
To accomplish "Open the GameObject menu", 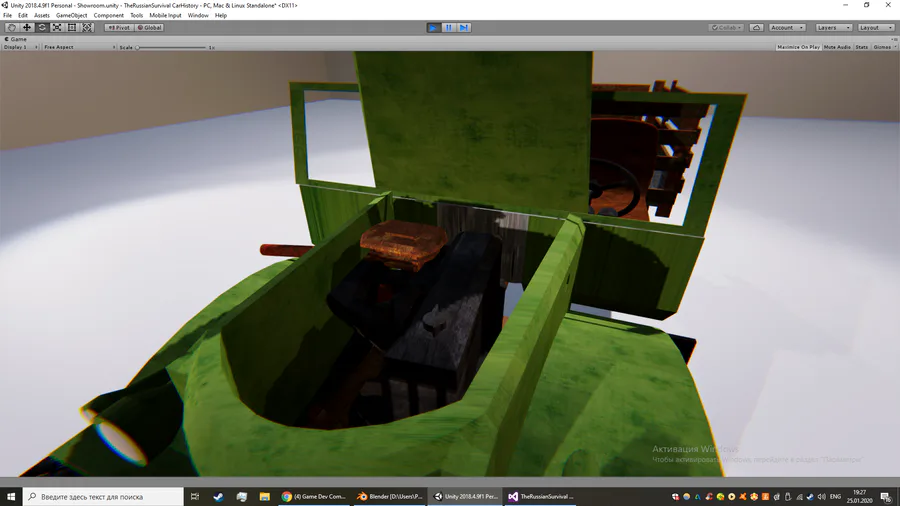I will click(x=72, y=15).
